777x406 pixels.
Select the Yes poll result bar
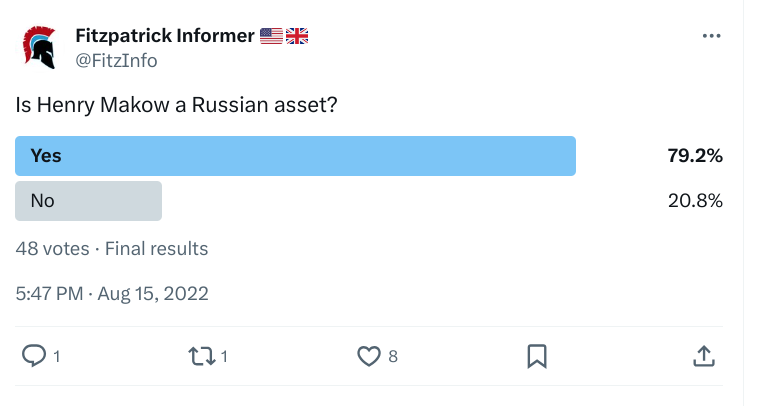click(x=295, y=156)
